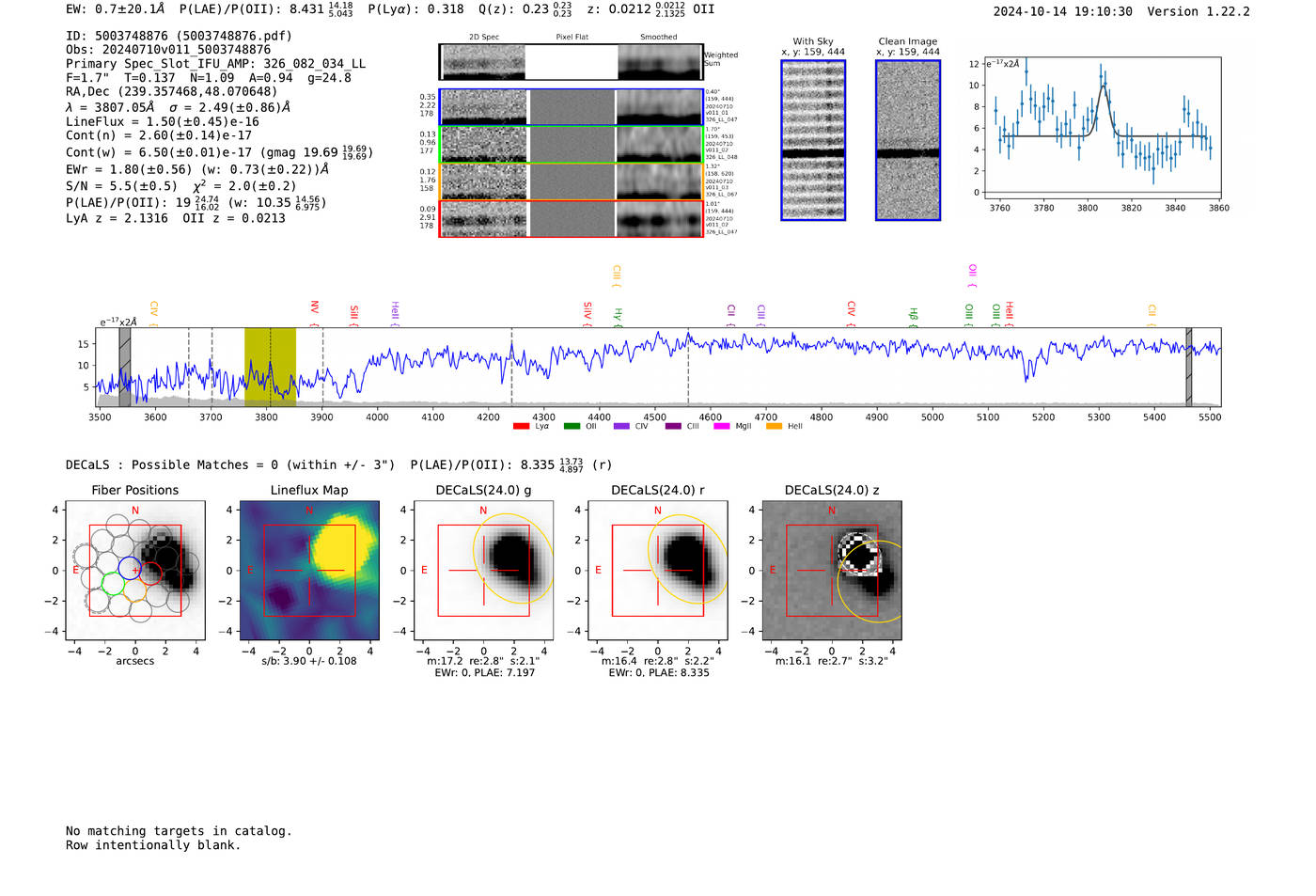Click the yellow highlighted region in the spectrum
Viewport: 1316px width, 896px height.
pyautogui.click(x=270, y=367)
